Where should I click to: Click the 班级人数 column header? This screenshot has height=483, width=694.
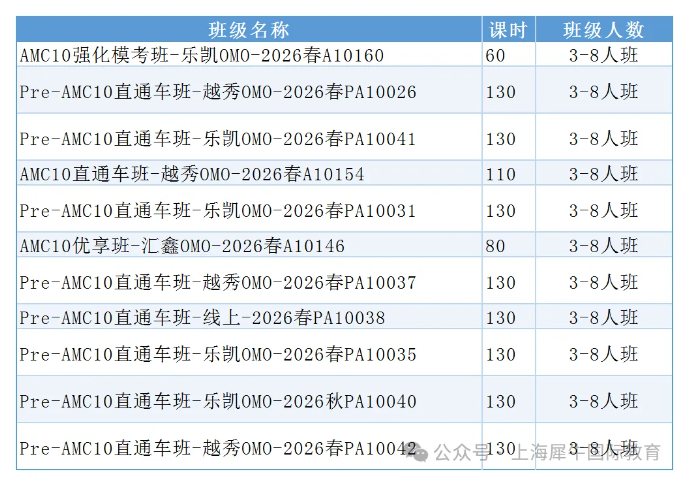tap(603, 30)
